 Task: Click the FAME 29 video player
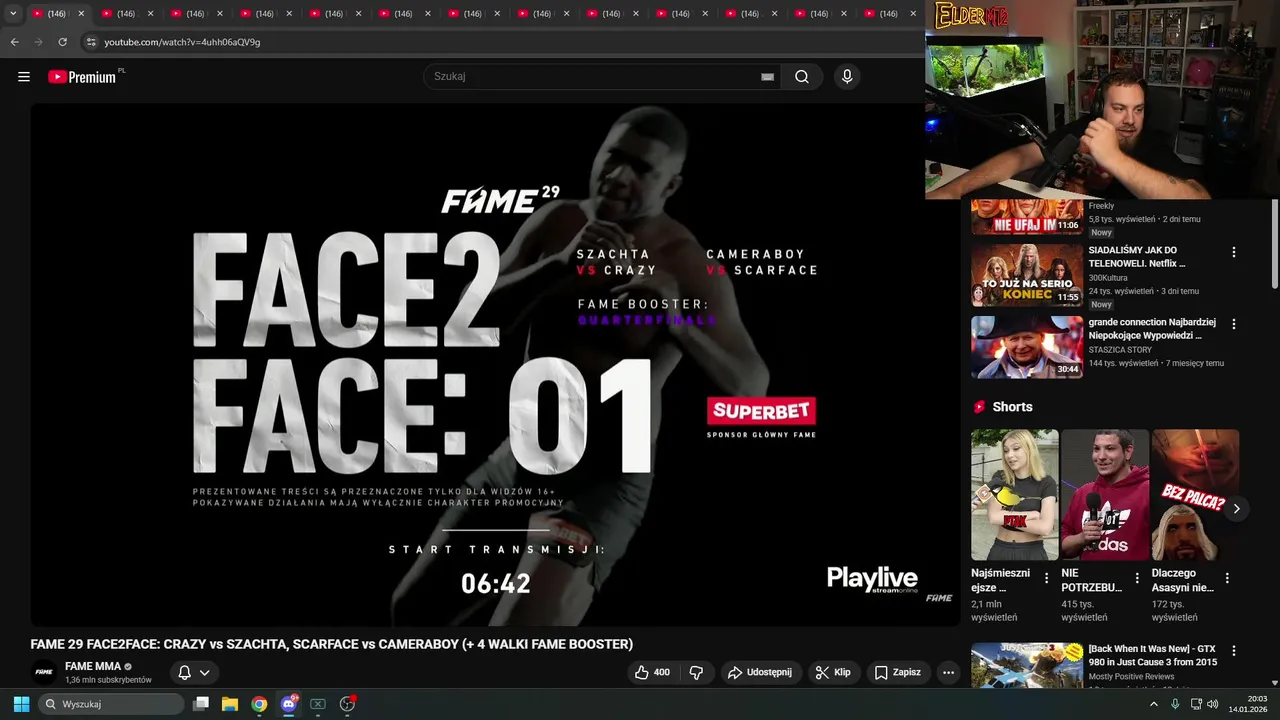(x=495, y=365)
